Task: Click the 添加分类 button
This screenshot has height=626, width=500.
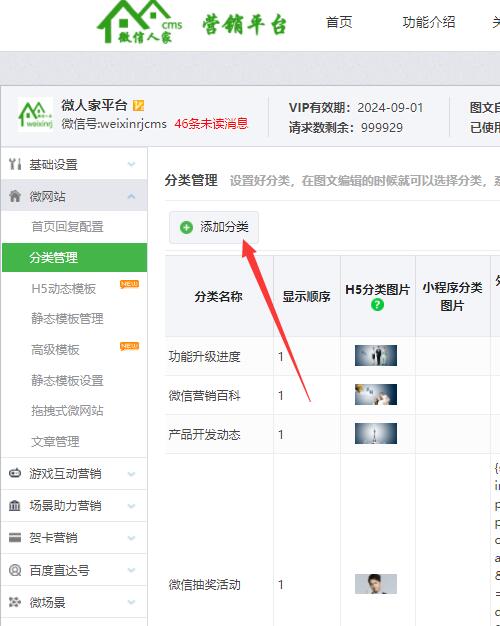Action: 214,227
